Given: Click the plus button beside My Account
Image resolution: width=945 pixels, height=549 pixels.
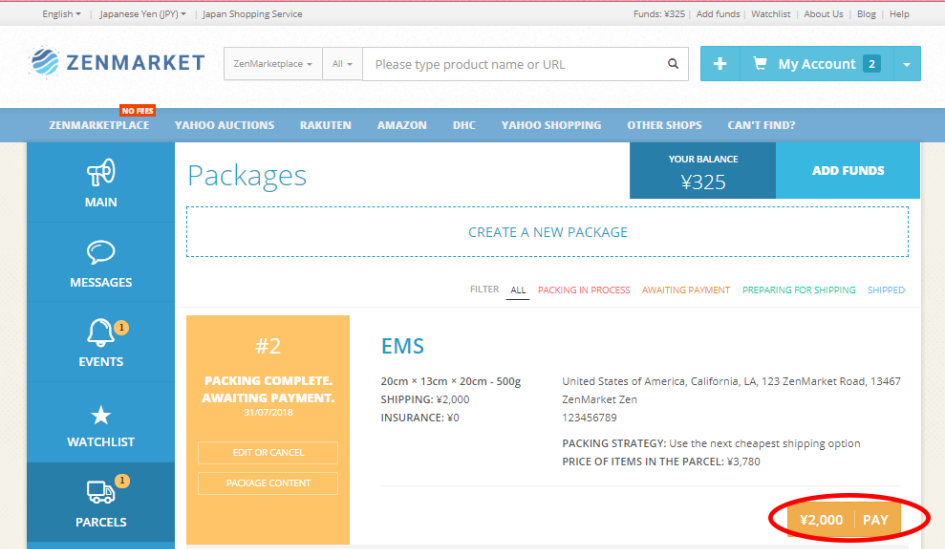Looking at the screenshot, I should tap(719, 64).
